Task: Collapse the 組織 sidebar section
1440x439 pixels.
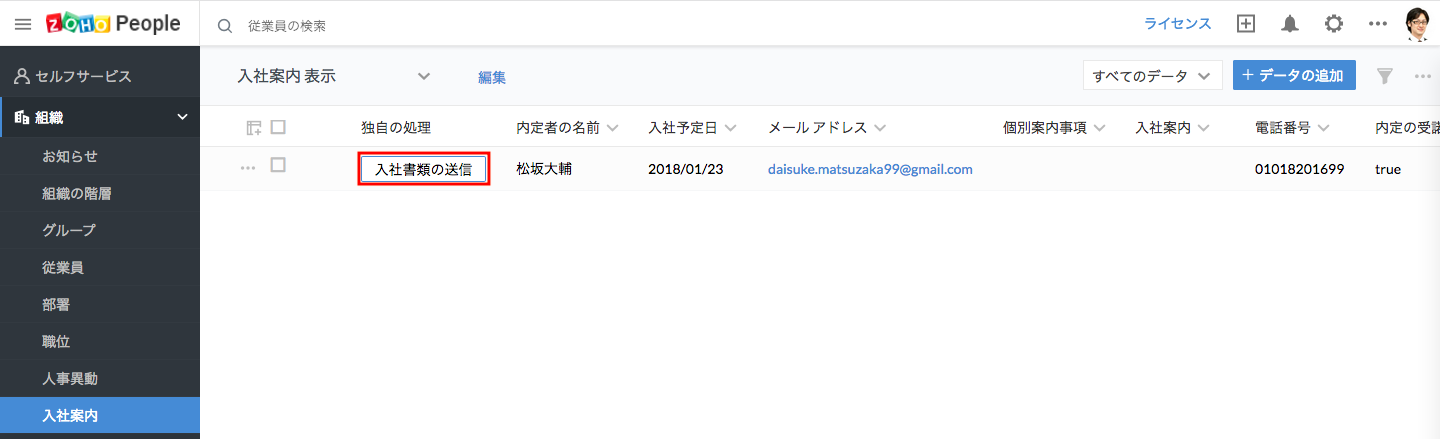Action: point(182,118)
